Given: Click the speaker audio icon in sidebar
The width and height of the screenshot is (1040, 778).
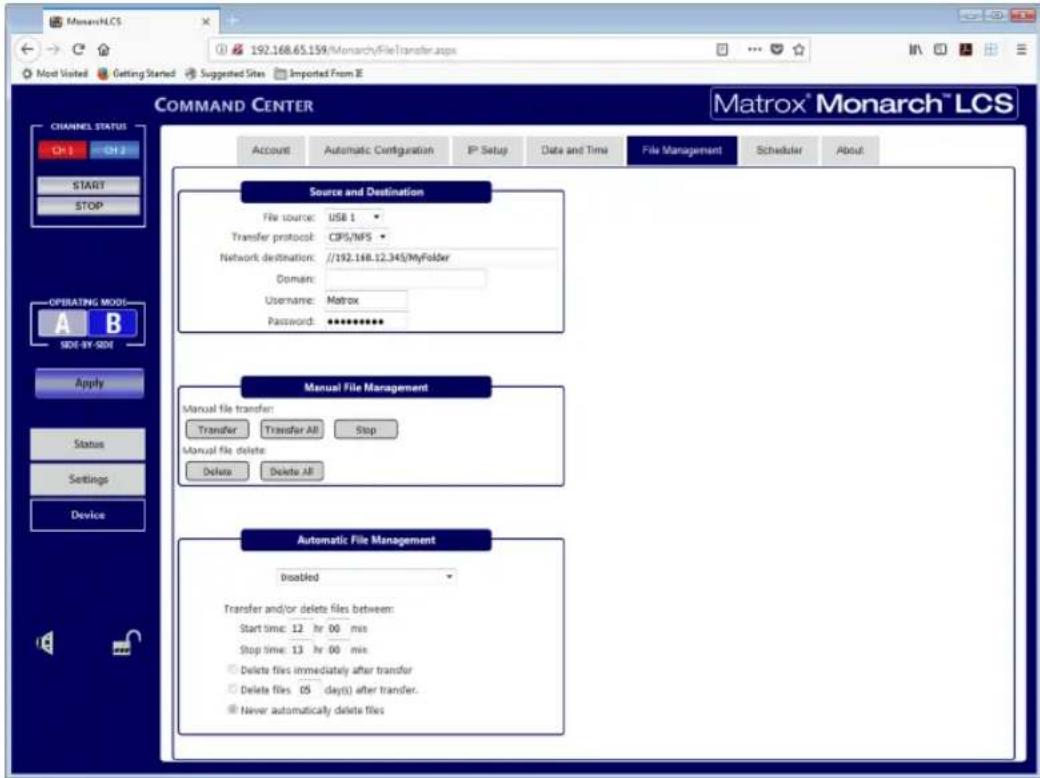Looking at the screenshot, I should [x=45, y=643].
